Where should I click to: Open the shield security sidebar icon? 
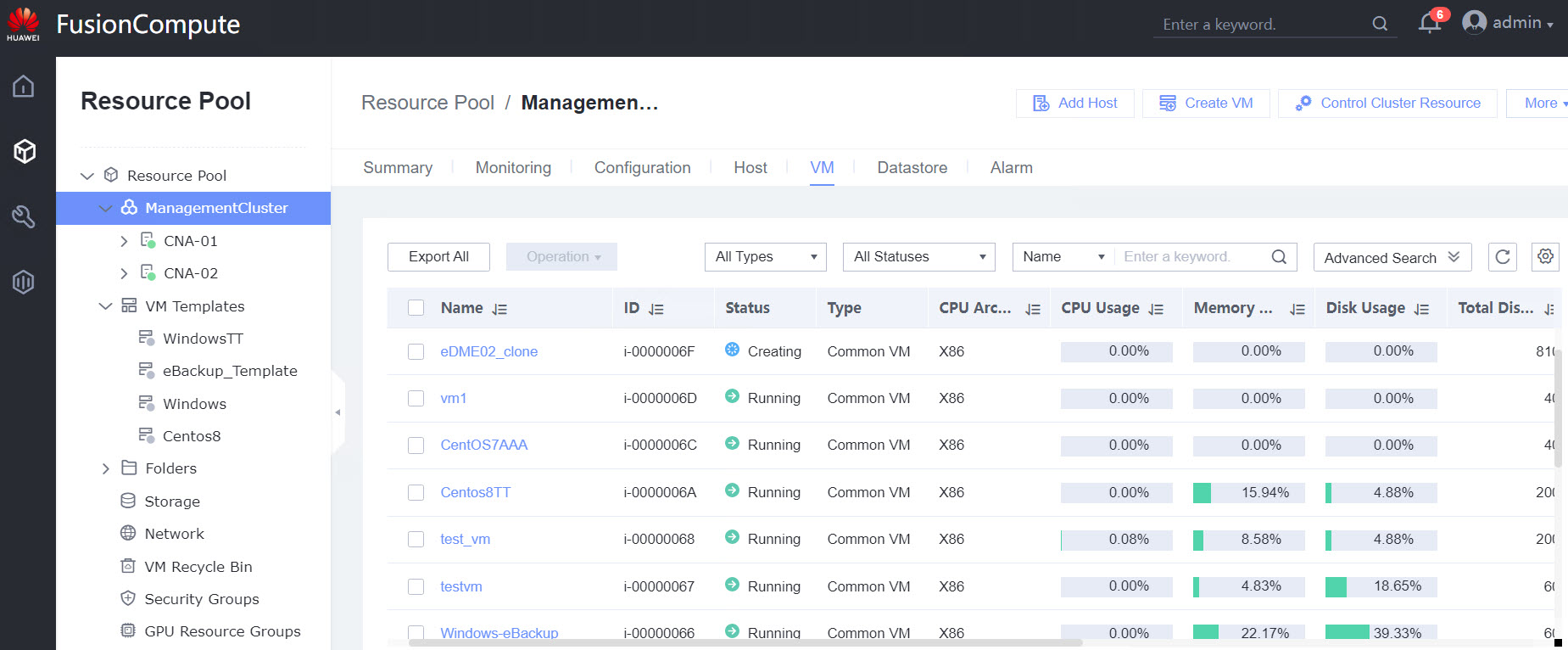(24, 282)
